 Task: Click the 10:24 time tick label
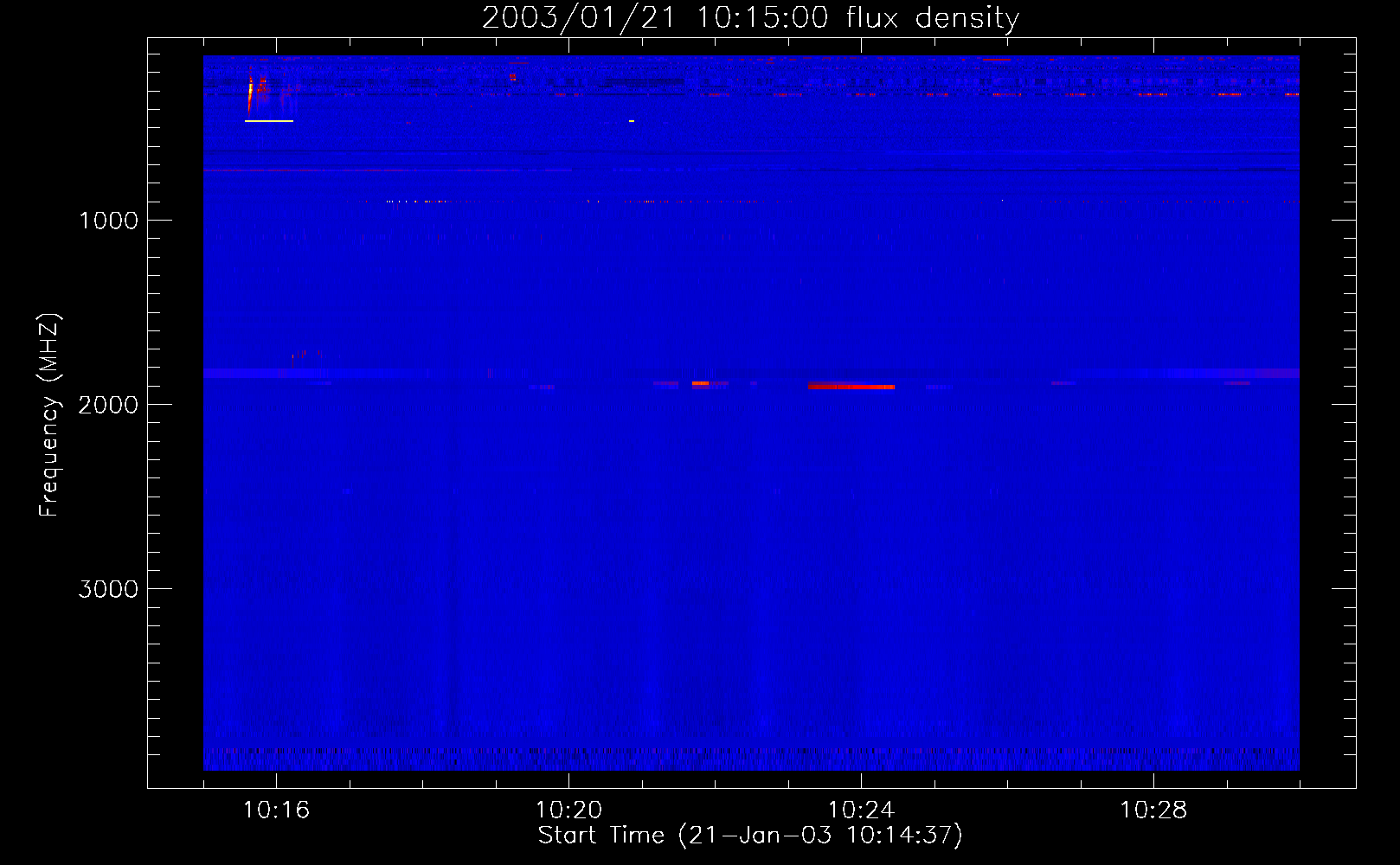pos(862,811)
